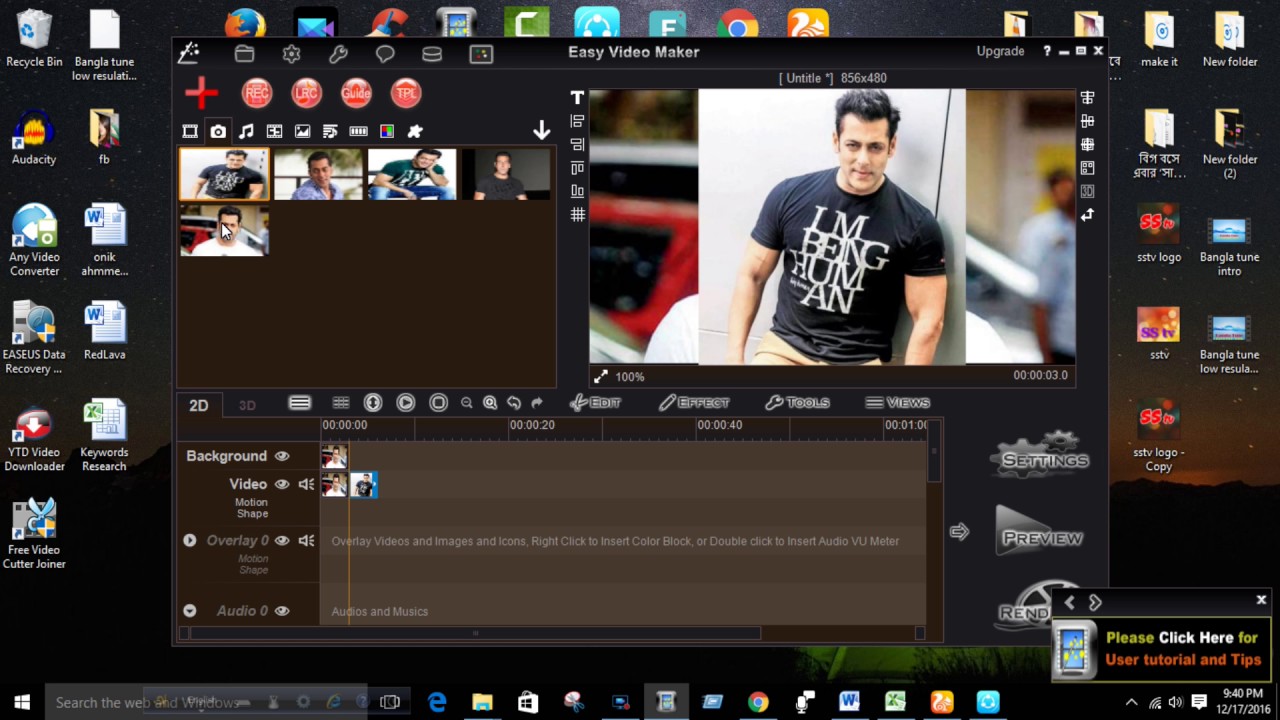Mute the Video track audio
The width and height of the screenshot is (1280, 720).
click(x=306, y=484)
